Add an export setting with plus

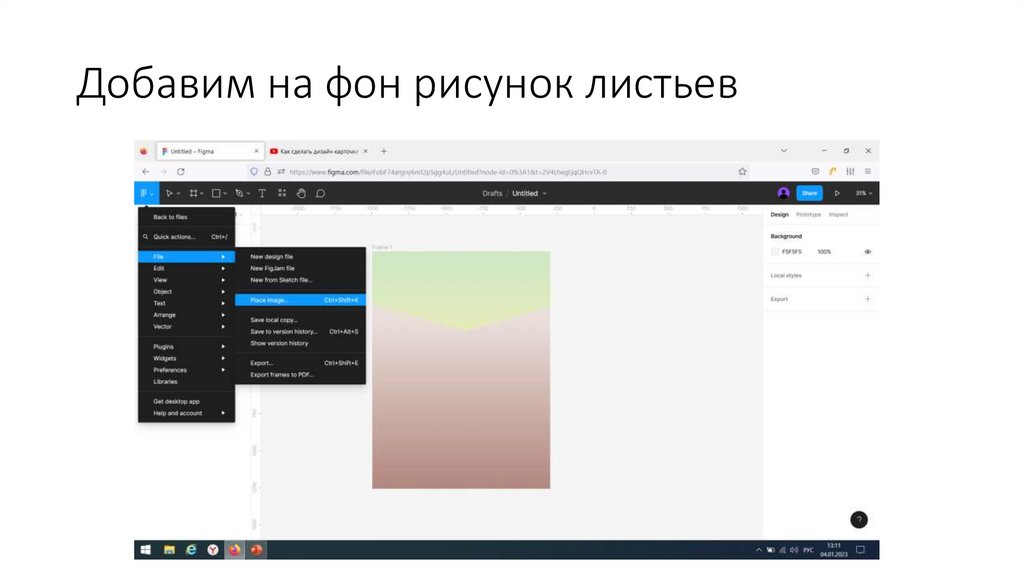[x=868, y=299]
